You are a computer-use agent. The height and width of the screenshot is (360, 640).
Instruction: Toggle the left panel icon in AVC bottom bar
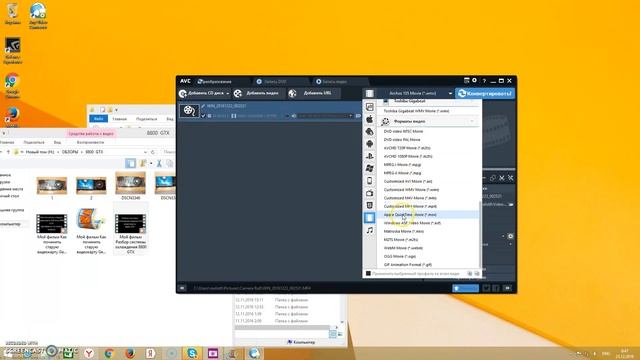[x=182, y=288]
